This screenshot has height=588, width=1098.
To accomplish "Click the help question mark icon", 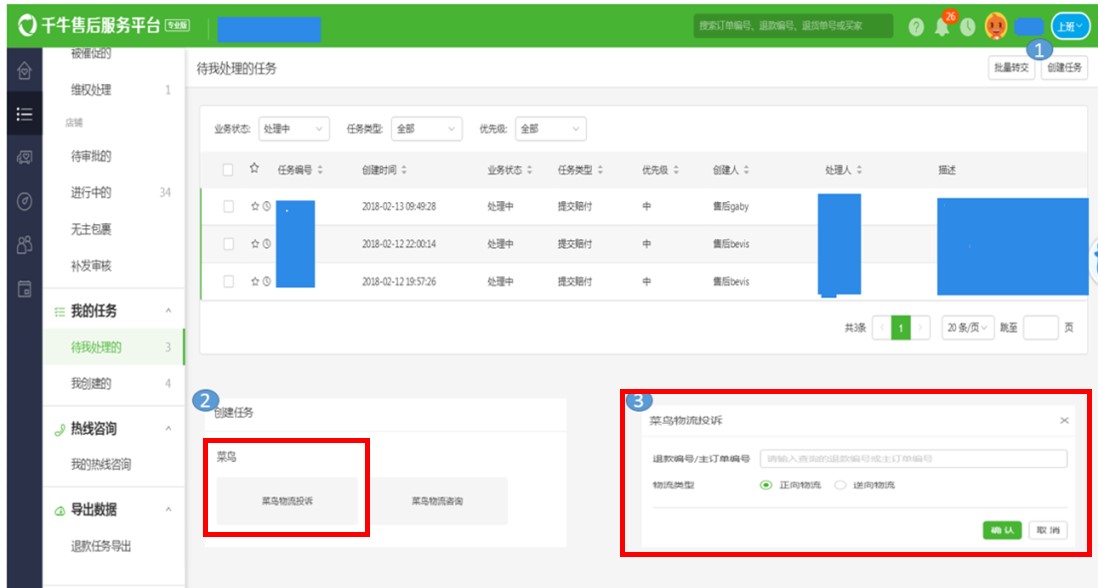I will pos(915,27).
